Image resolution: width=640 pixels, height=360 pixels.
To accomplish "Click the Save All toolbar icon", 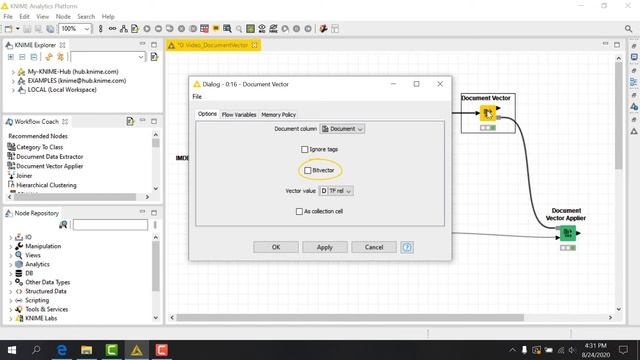I will pos(50,29).
